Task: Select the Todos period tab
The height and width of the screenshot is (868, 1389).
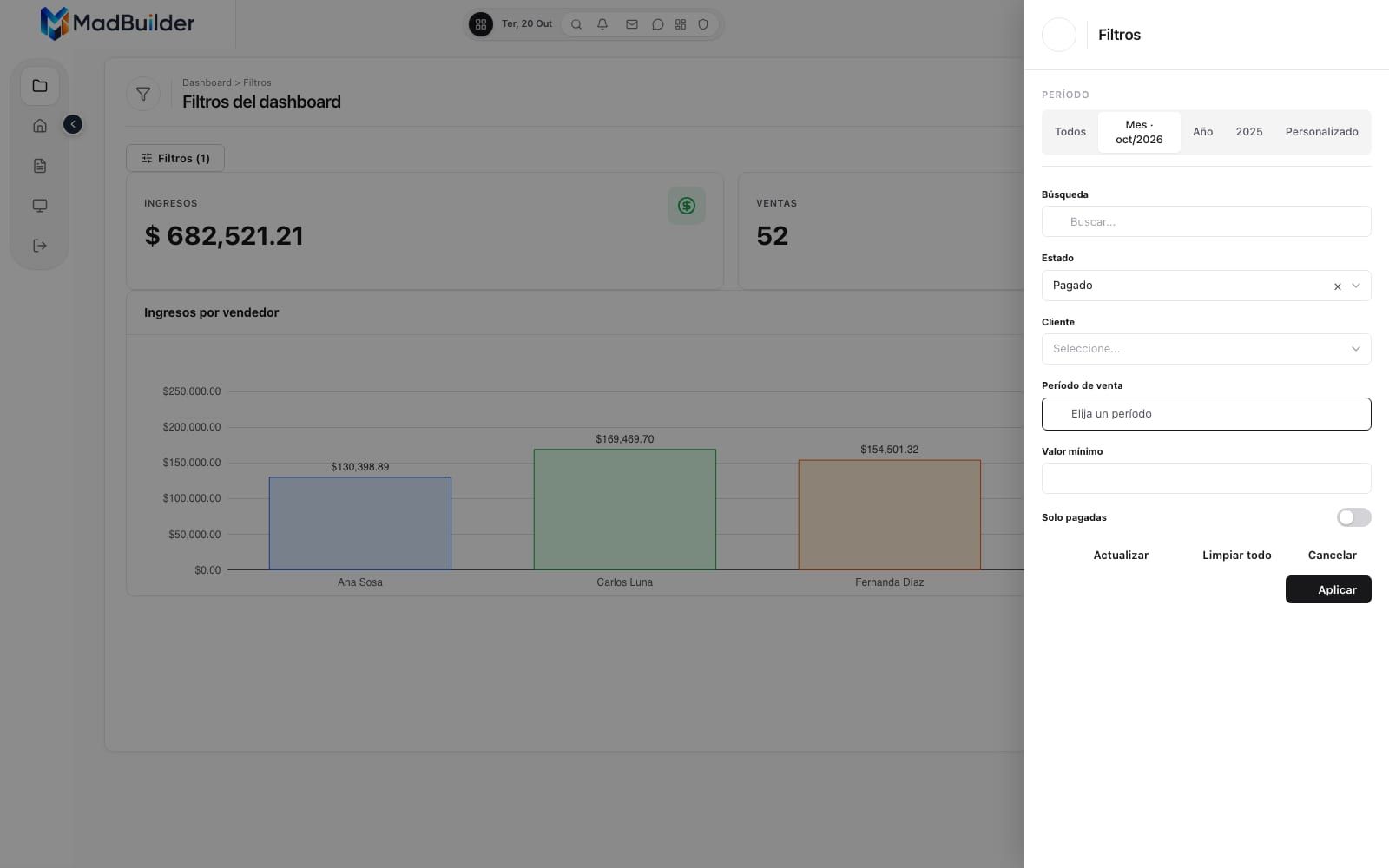Action: click(1070, 132)
